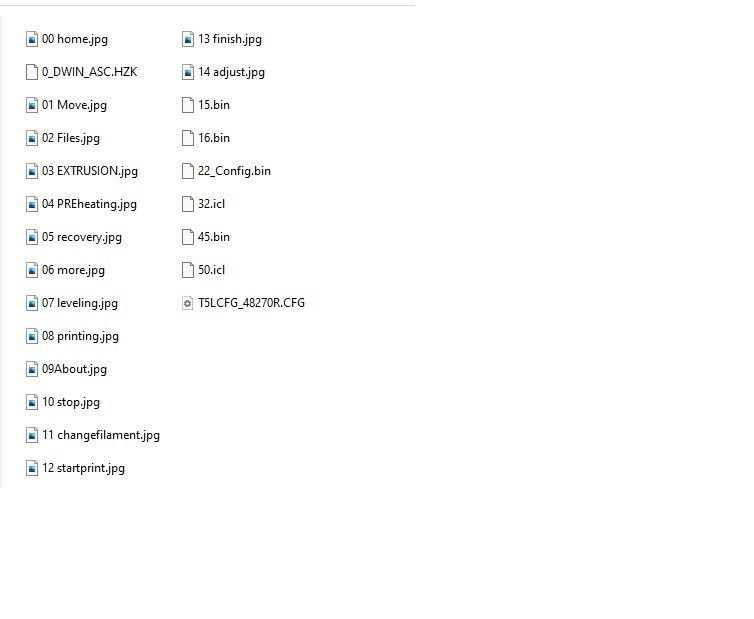
Task: Click the image icon beside 12 startprint.jpg
Action: [x=32, y=468]
